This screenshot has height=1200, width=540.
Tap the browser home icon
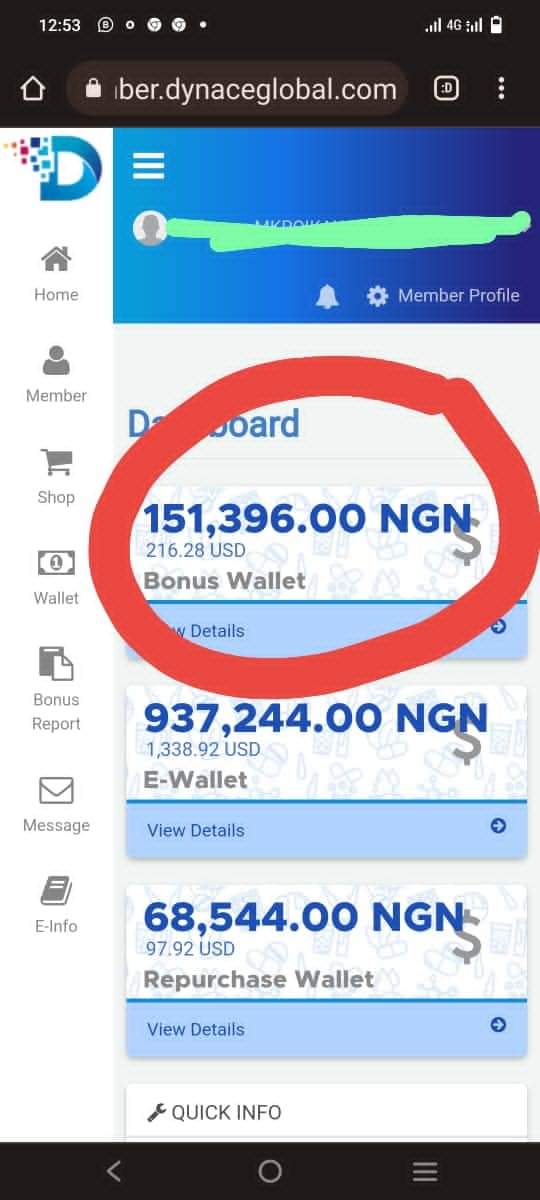point(33,89)
